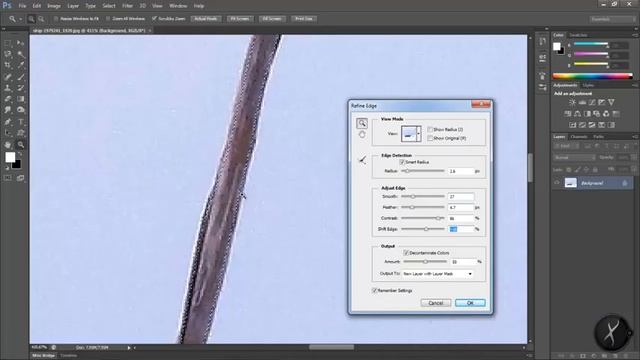Select the Eyedropper tool
640x360 pixels.
tap(20, 65)
